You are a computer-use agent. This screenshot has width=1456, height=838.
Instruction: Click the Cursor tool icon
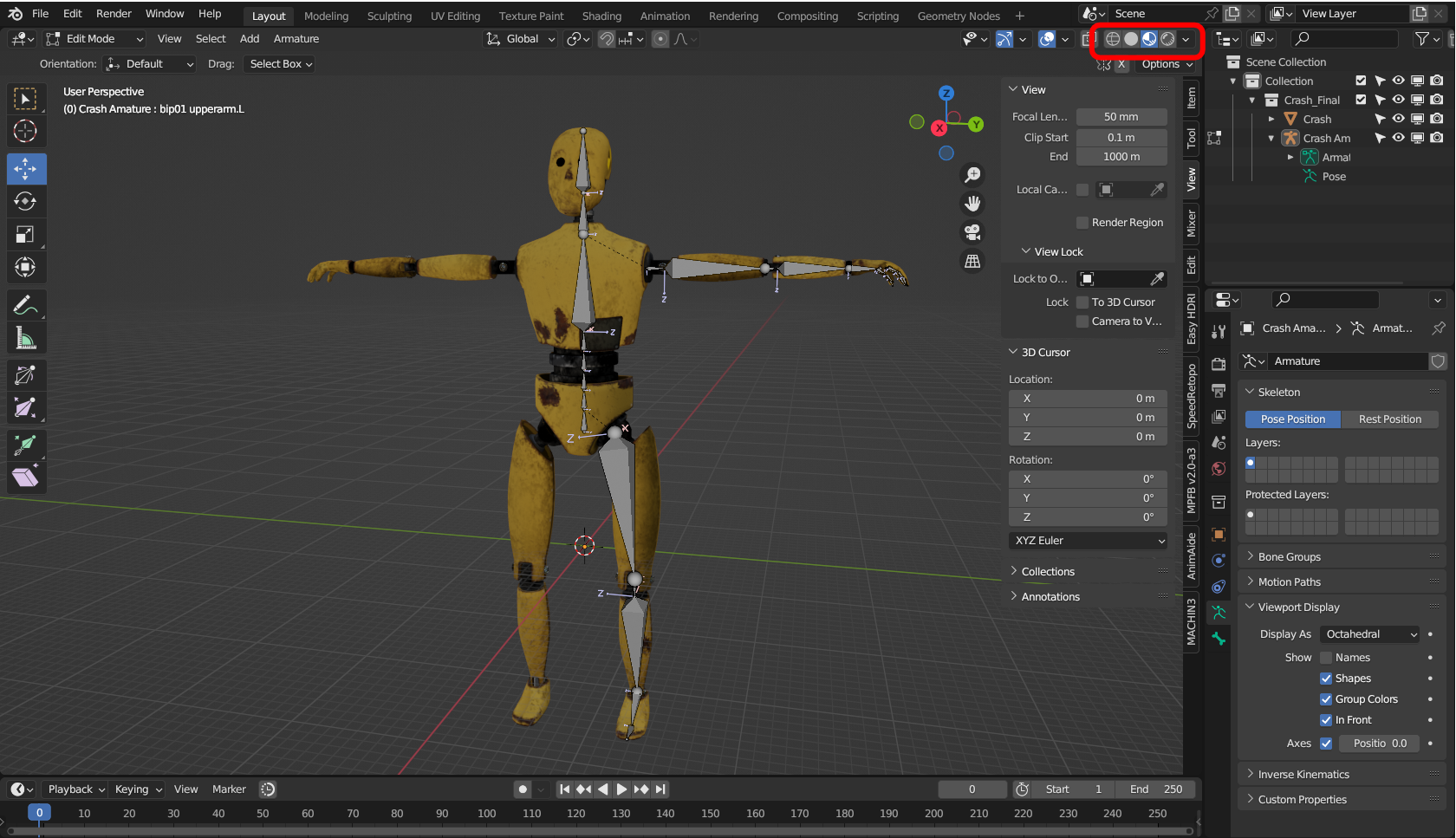[x=25, y=131]
